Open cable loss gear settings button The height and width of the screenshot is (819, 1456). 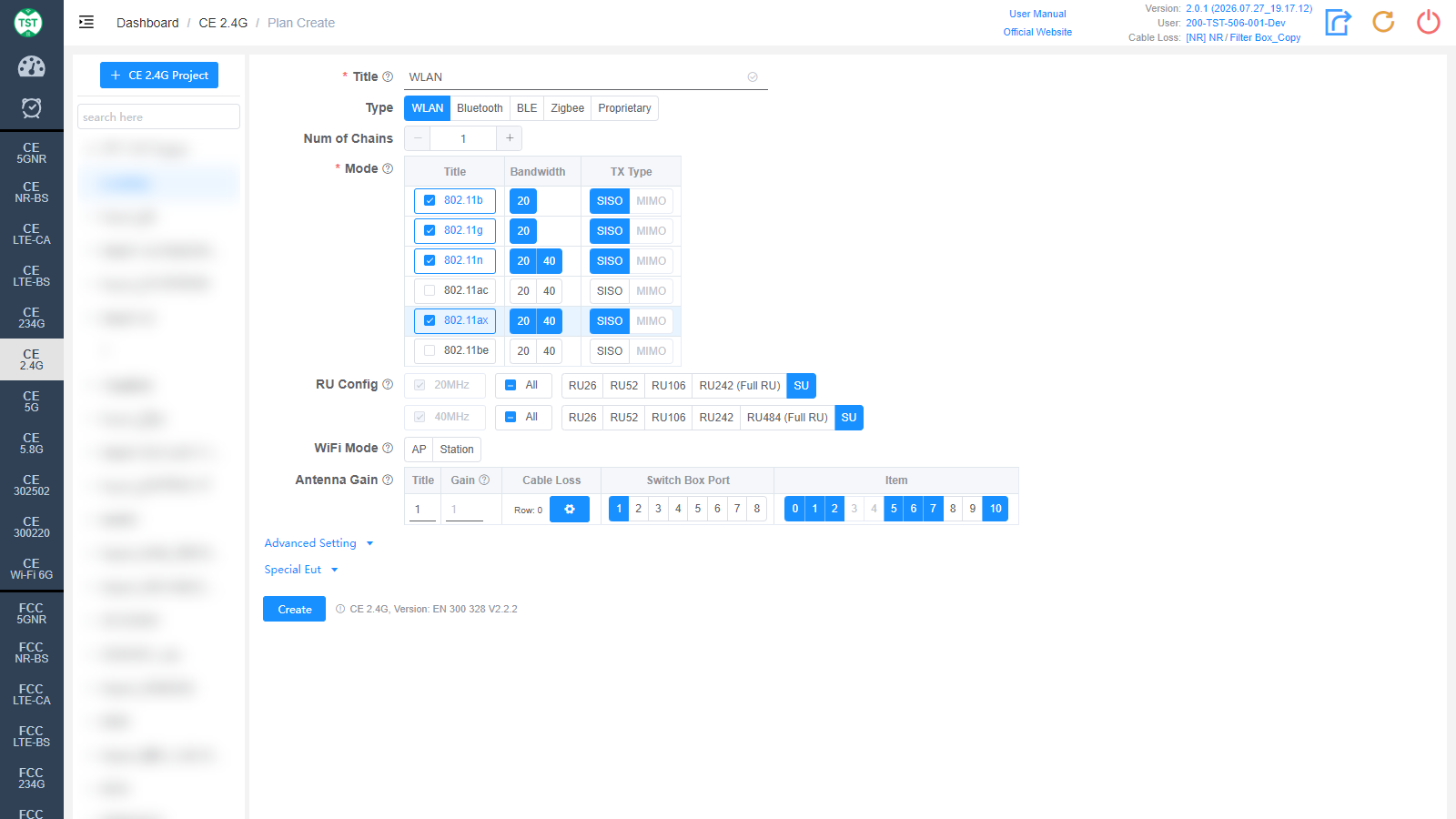(570, 510)
